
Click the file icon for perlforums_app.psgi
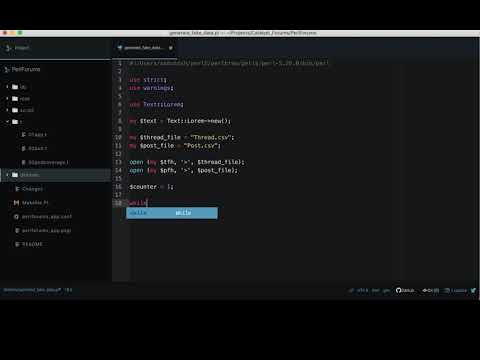(x=17, y=230)
